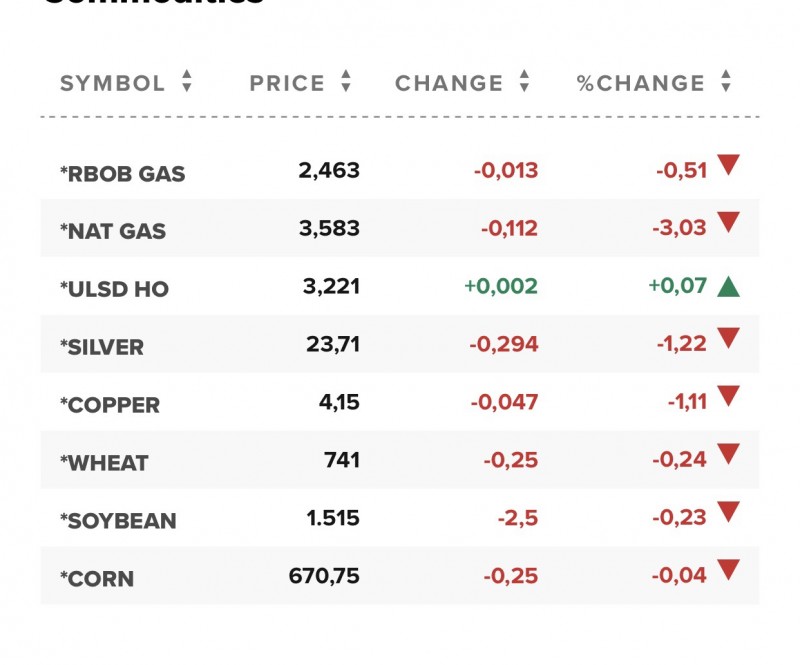Sort the table by PRICE header
This screenshot has width=800, height=665.
[287, 83]
